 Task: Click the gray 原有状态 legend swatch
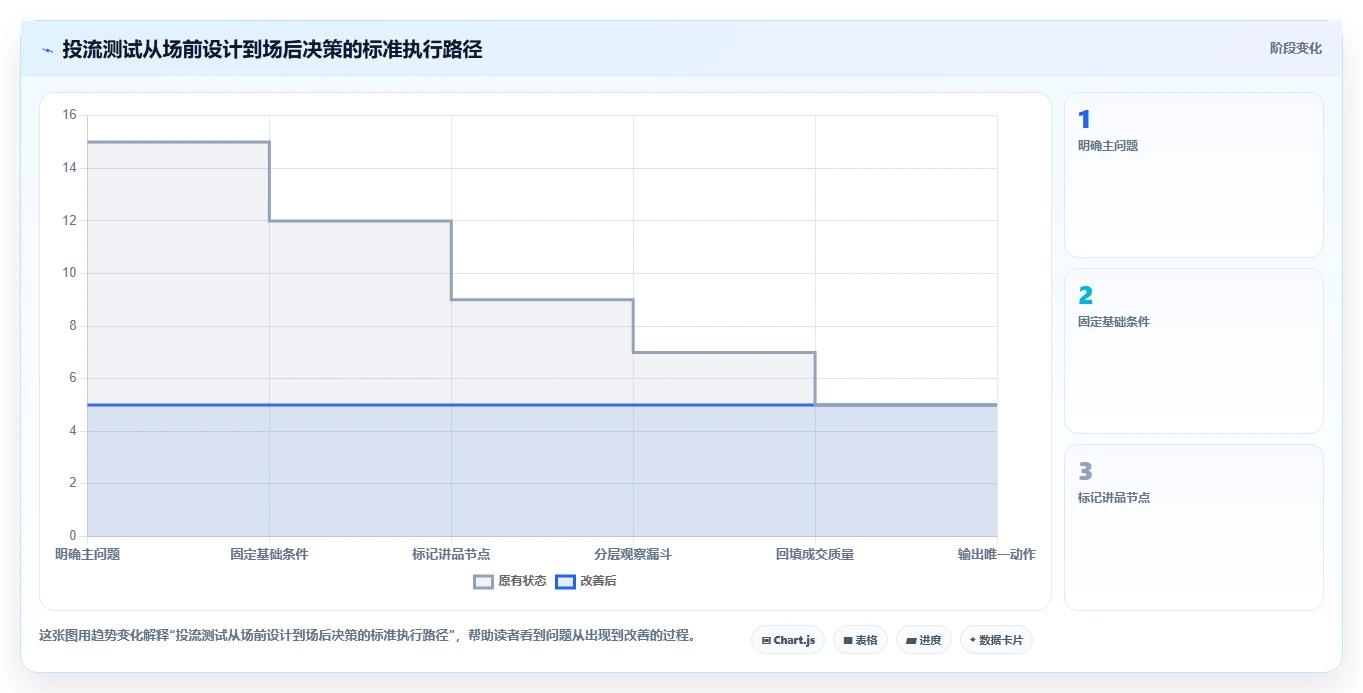click(484, 581)
